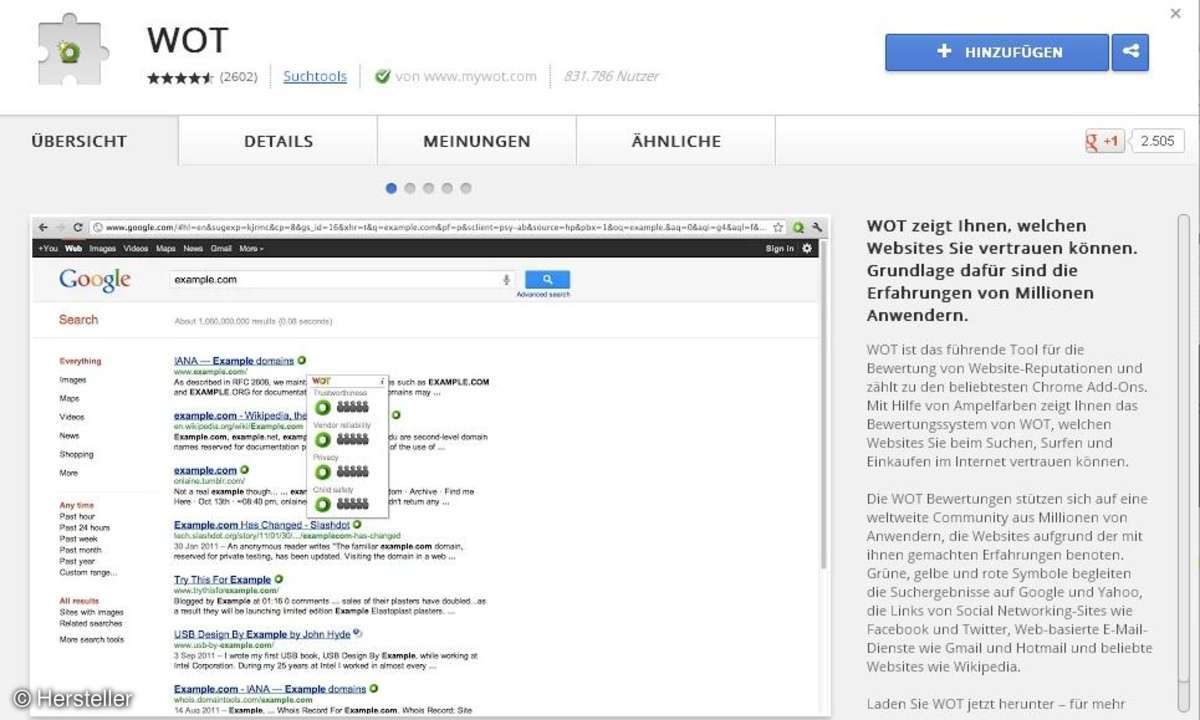Click the Trustworthiness rating ring in the WOT popup

(x=323, y=407)
